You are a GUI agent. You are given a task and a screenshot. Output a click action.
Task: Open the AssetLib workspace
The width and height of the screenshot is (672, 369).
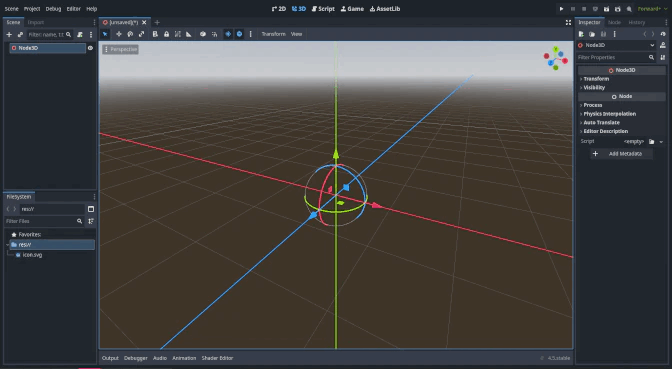pyautogui.click(x=385, y=9)
